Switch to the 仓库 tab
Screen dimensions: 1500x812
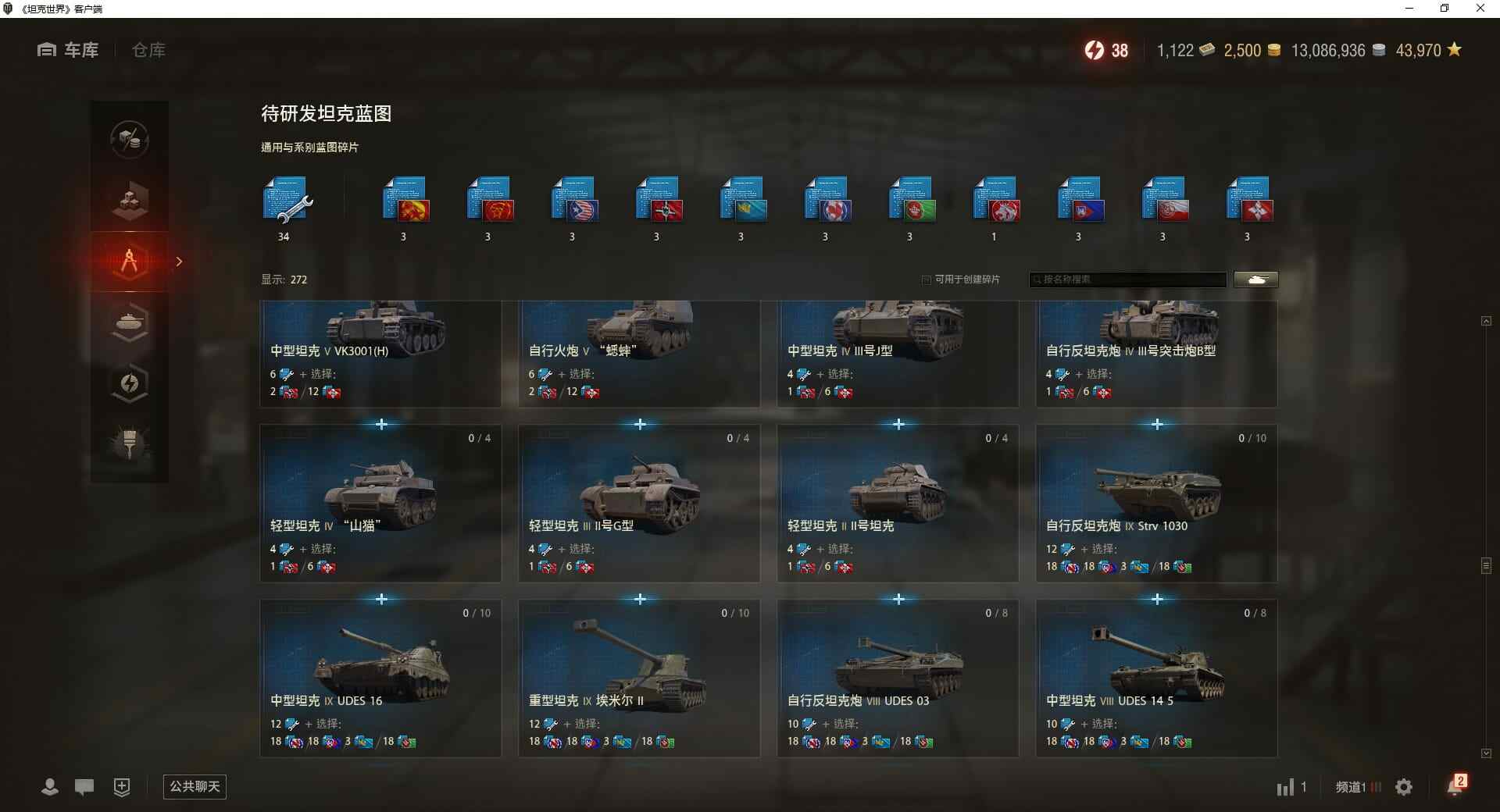coord(148,50)
